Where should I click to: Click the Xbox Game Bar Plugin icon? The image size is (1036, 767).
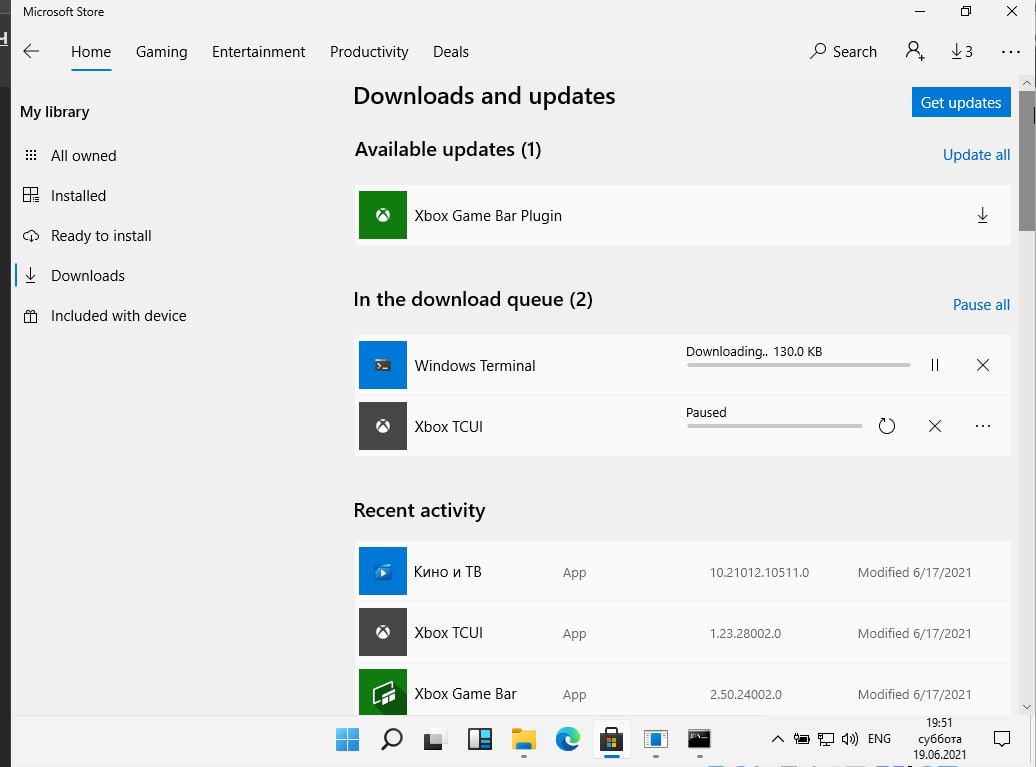tap(383, 215)
